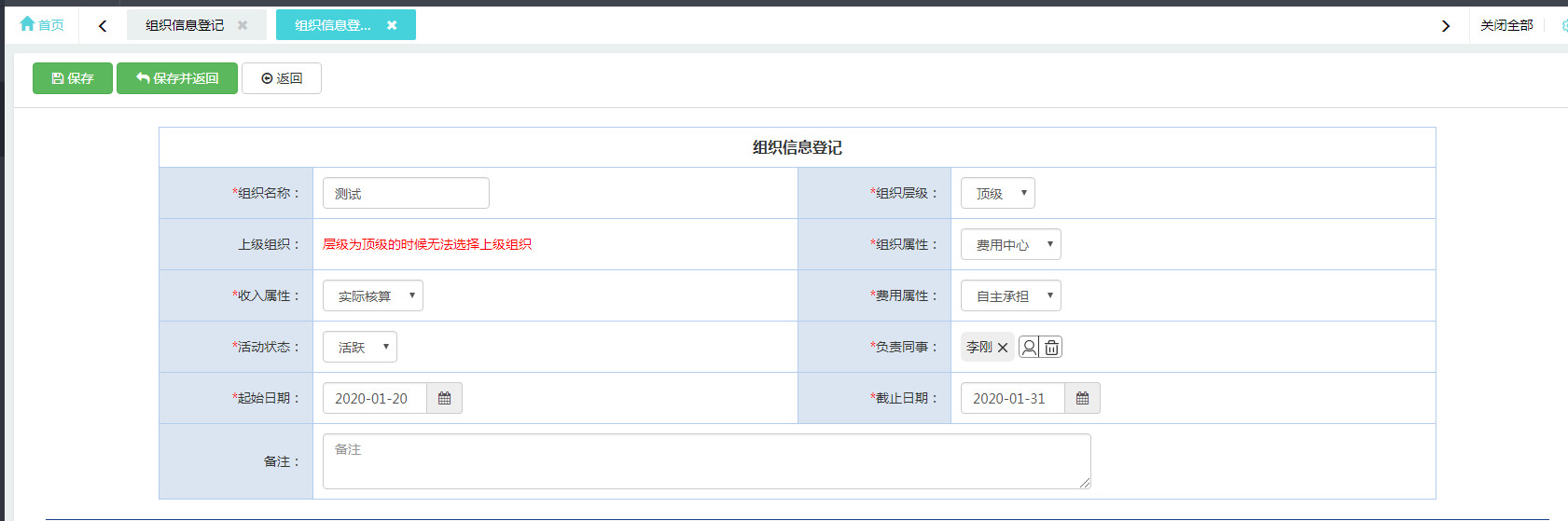The height and width of the screenshot is (521, 1568).
Task: Click into the 备注 text area
Action: pos(706,461)
